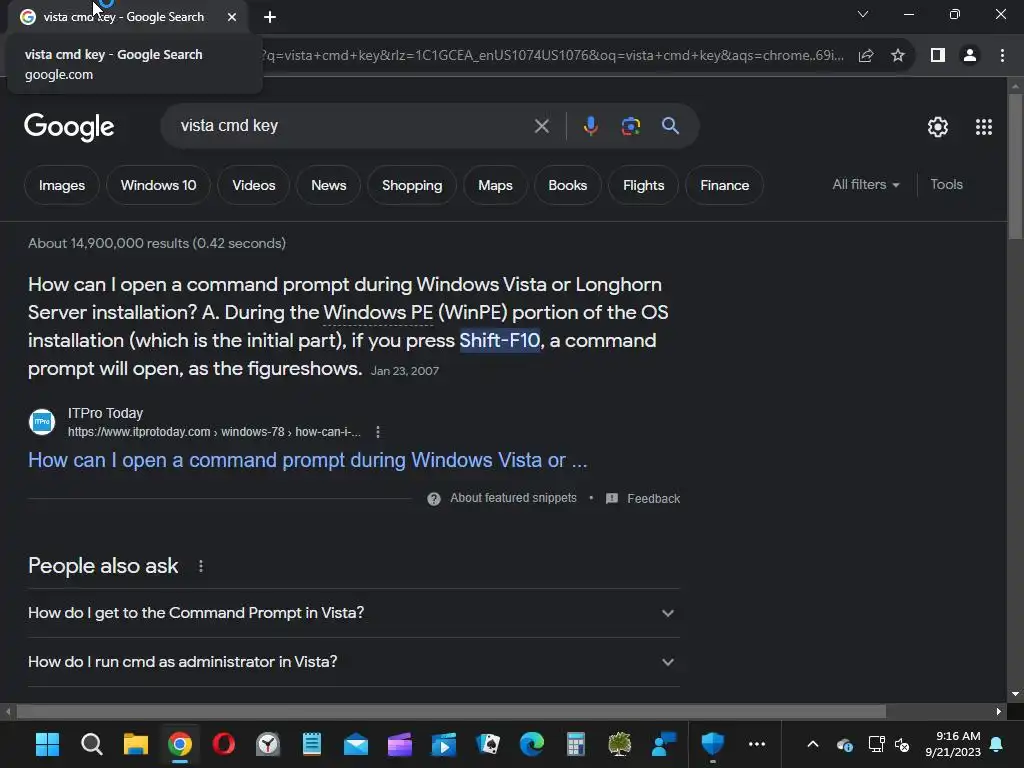
Task: Click the Feedback flag icon
Action: tap(612, 499)
